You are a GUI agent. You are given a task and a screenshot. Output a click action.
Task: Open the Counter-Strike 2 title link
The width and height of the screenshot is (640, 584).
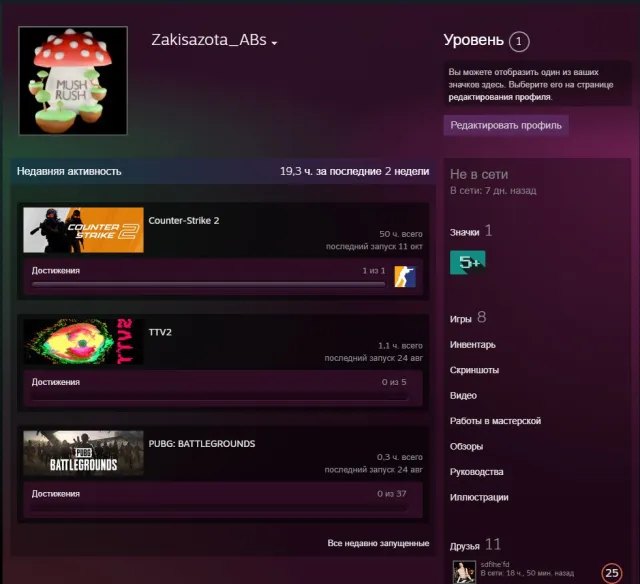click(184, 221)
